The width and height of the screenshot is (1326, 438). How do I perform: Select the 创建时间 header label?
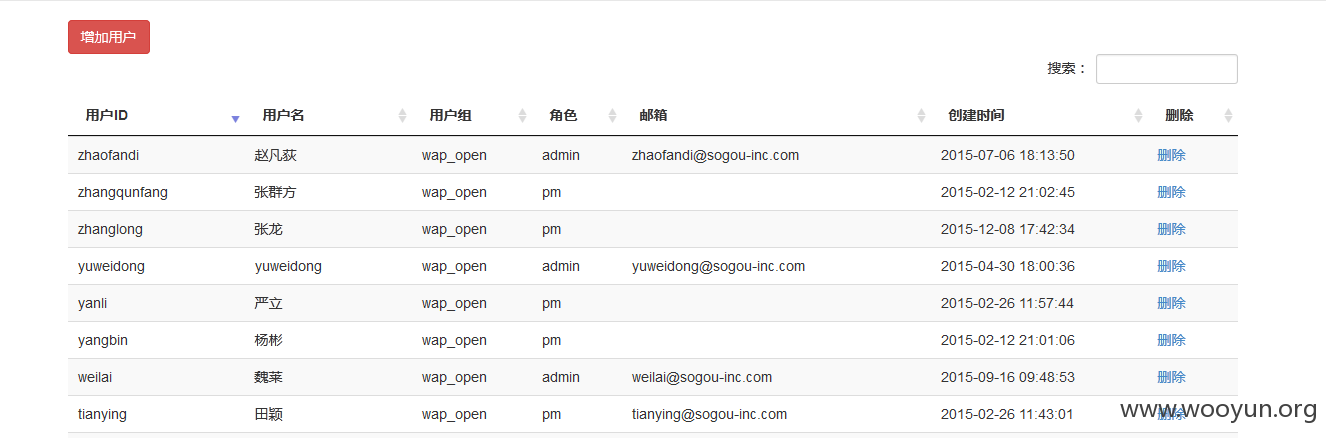tap(976, 115)
